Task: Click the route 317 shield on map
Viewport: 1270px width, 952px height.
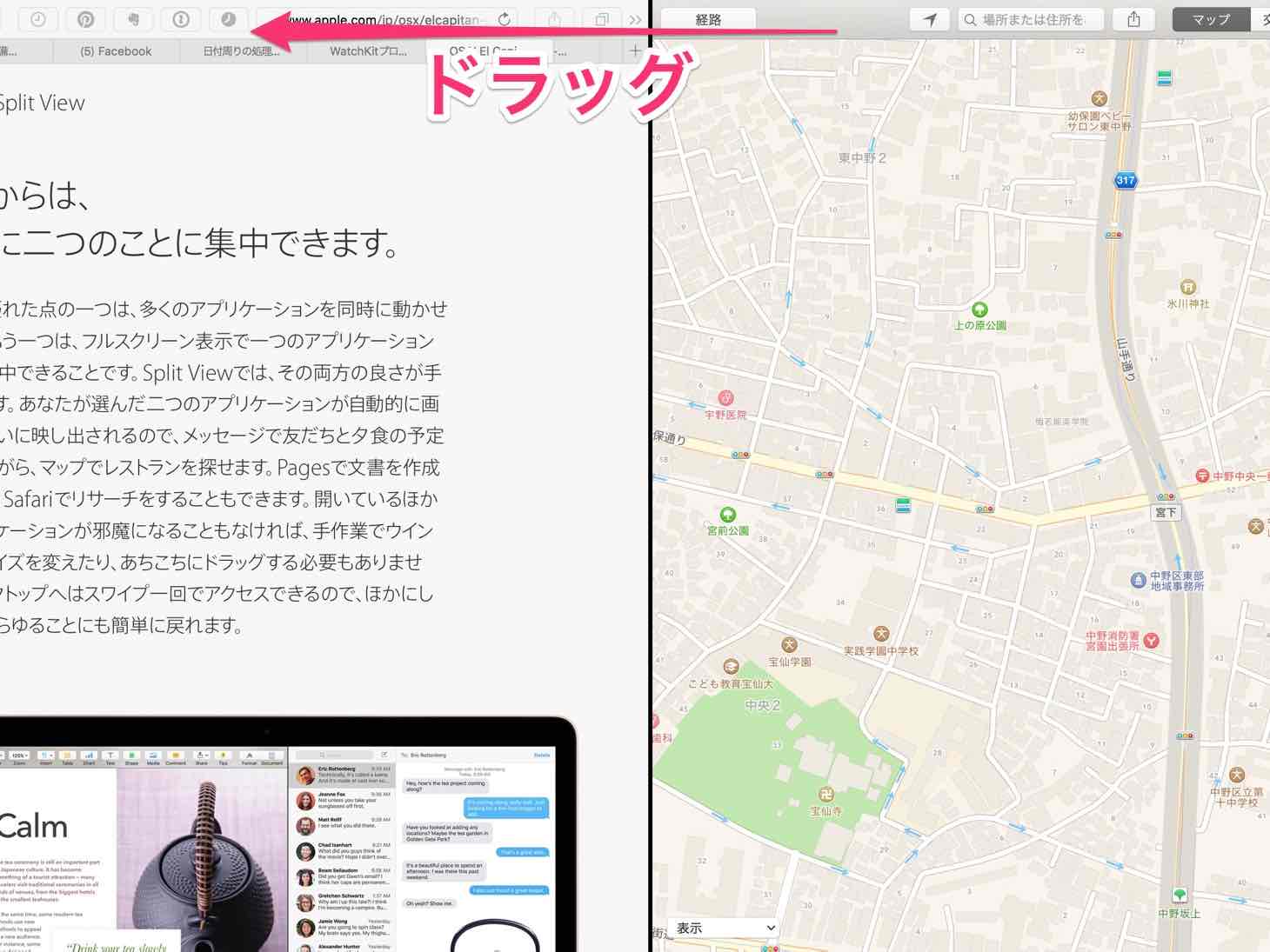Action: 1126,181
